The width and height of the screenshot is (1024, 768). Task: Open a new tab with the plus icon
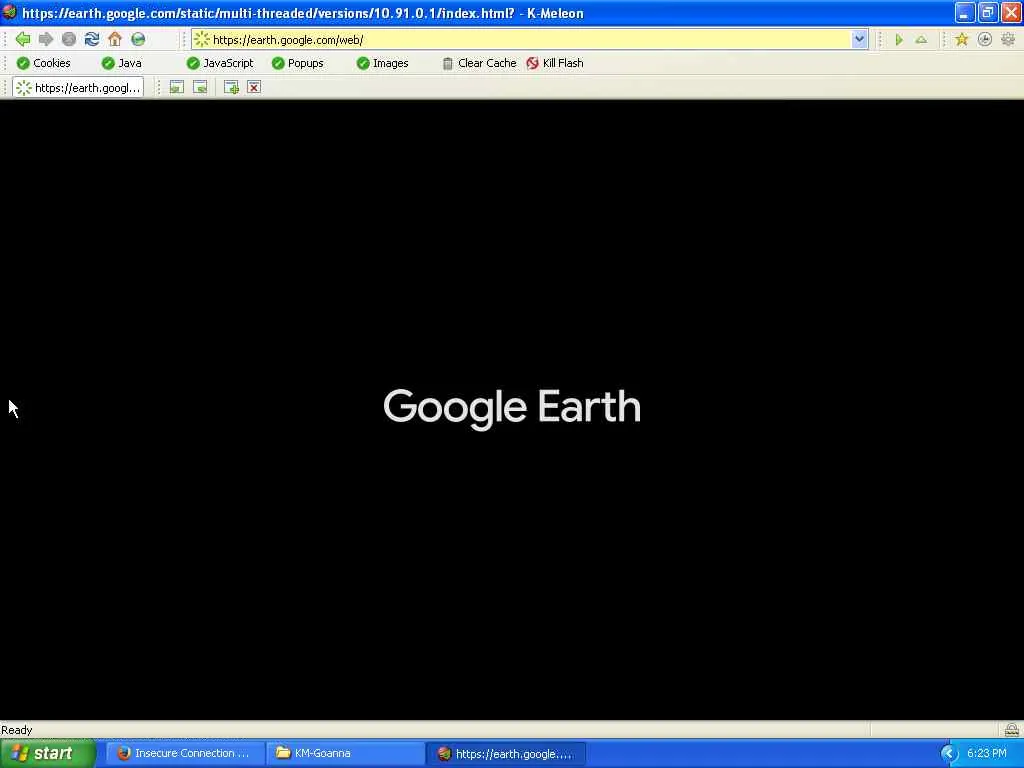pyautogui.click(x=231, y=87)
